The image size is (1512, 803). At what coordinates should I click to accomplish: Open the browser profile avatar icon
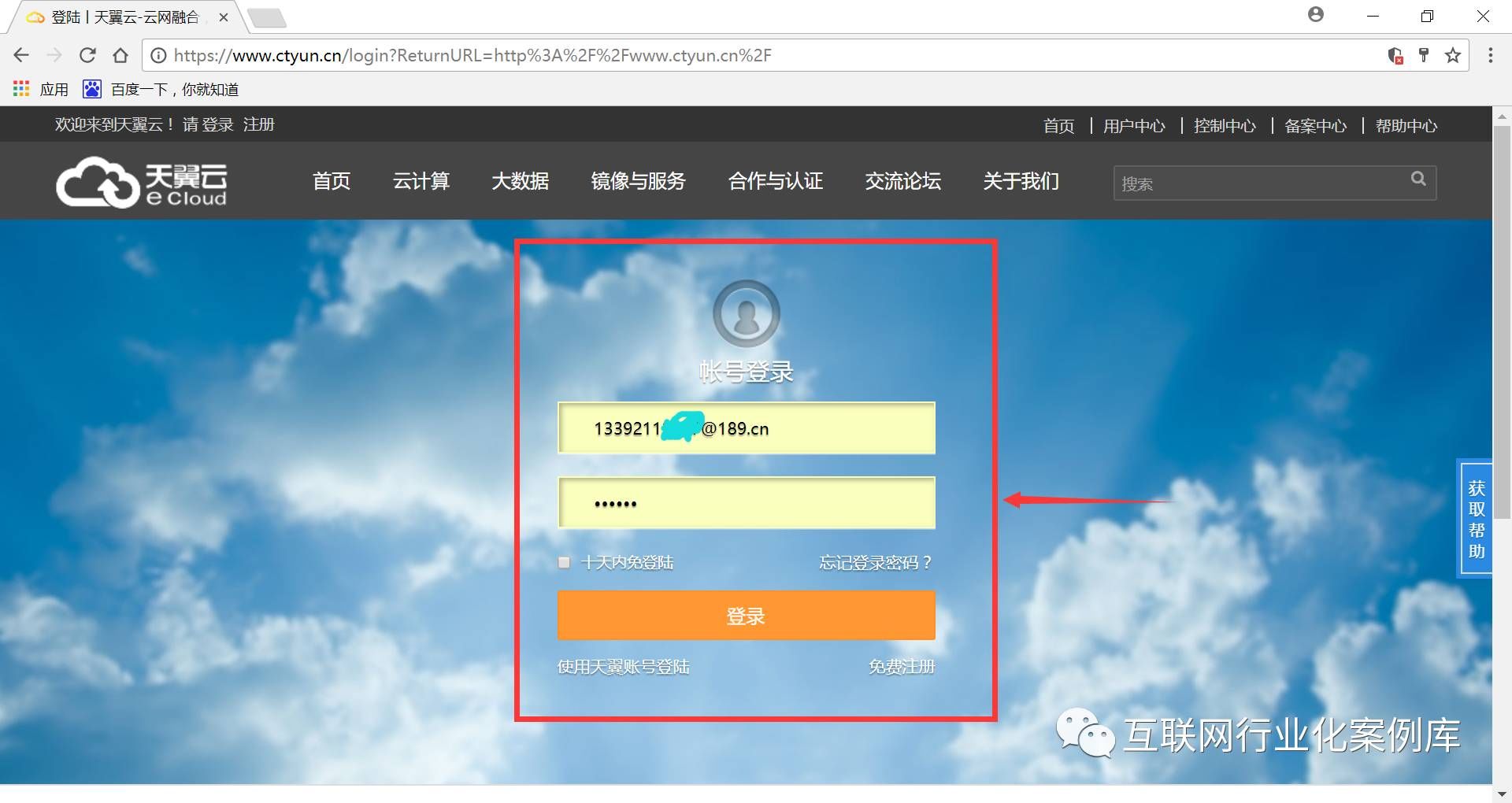(1315, 14)
